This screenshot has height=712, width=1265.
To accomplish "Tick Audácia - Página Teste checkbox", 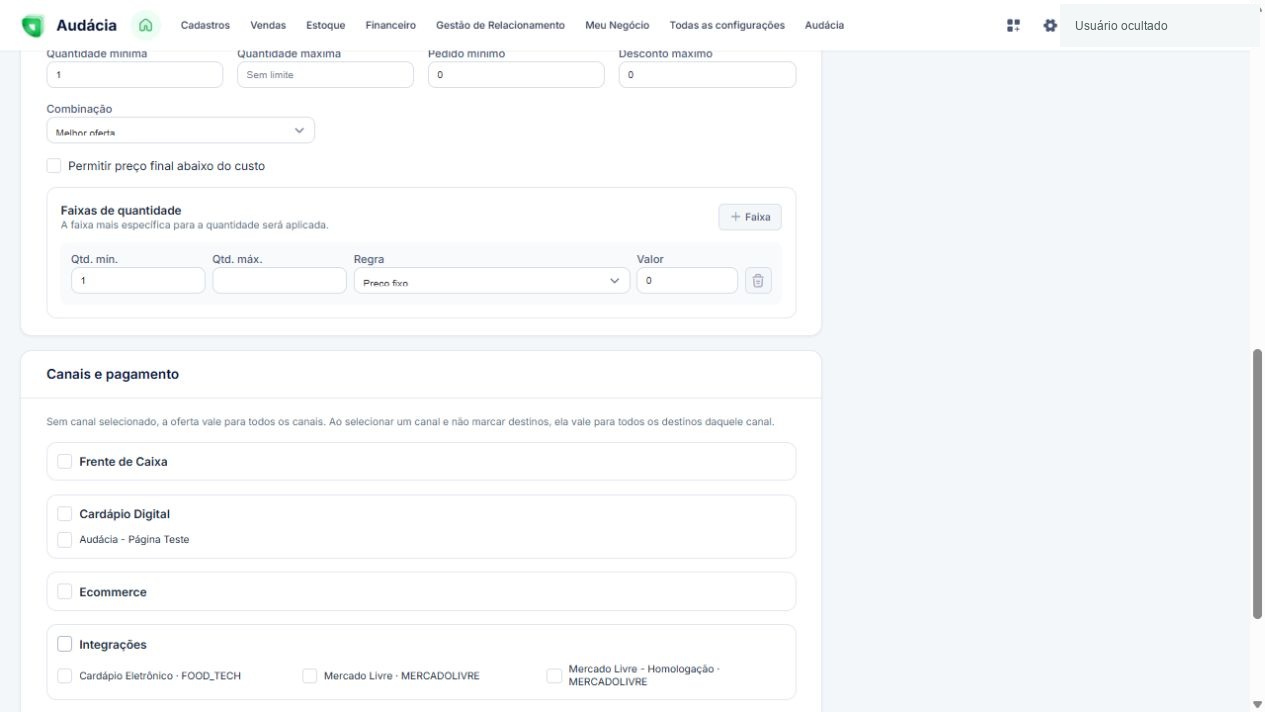I will tap(65, 540).
